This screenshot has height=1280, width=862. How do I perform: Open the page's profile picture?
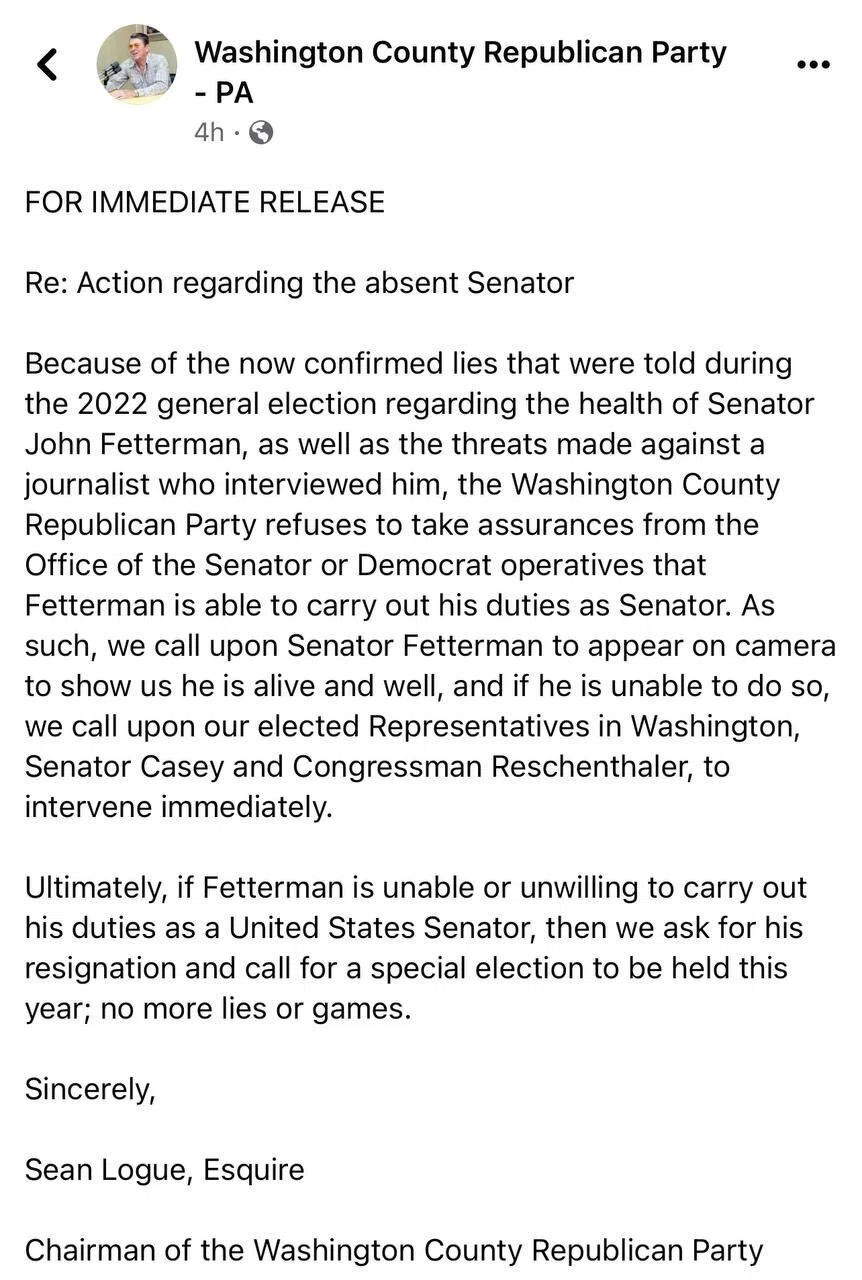(137, 65)
